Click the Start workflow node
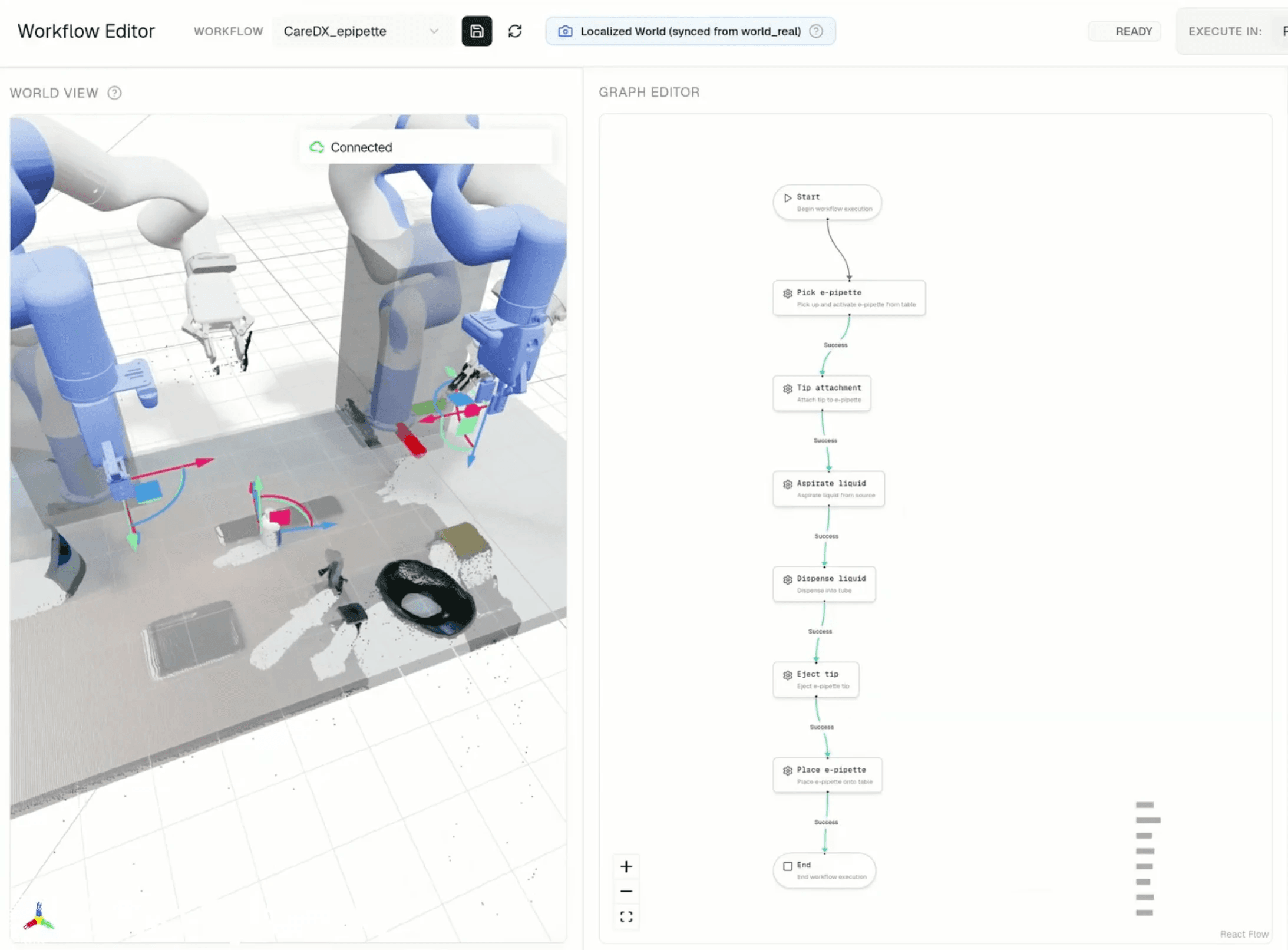The height and width of the screenshot is (950, 1288). [x=827, y=202]
